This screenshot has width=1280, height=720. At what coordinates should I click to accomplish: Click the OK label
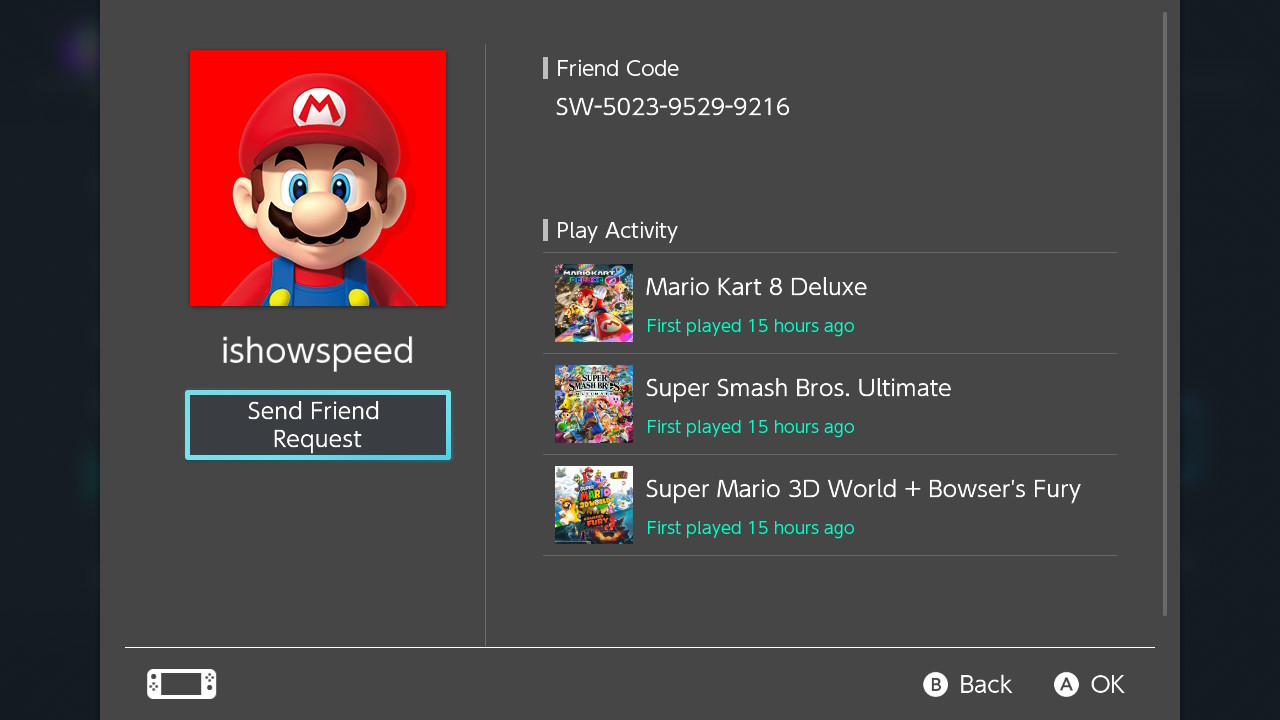(1107, 684)
